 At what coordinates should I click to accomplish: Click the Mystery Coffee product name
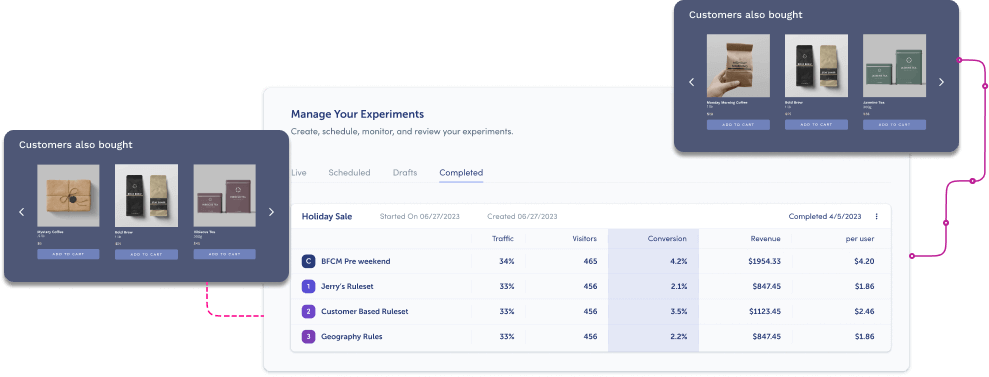click(x=50, y=232)
